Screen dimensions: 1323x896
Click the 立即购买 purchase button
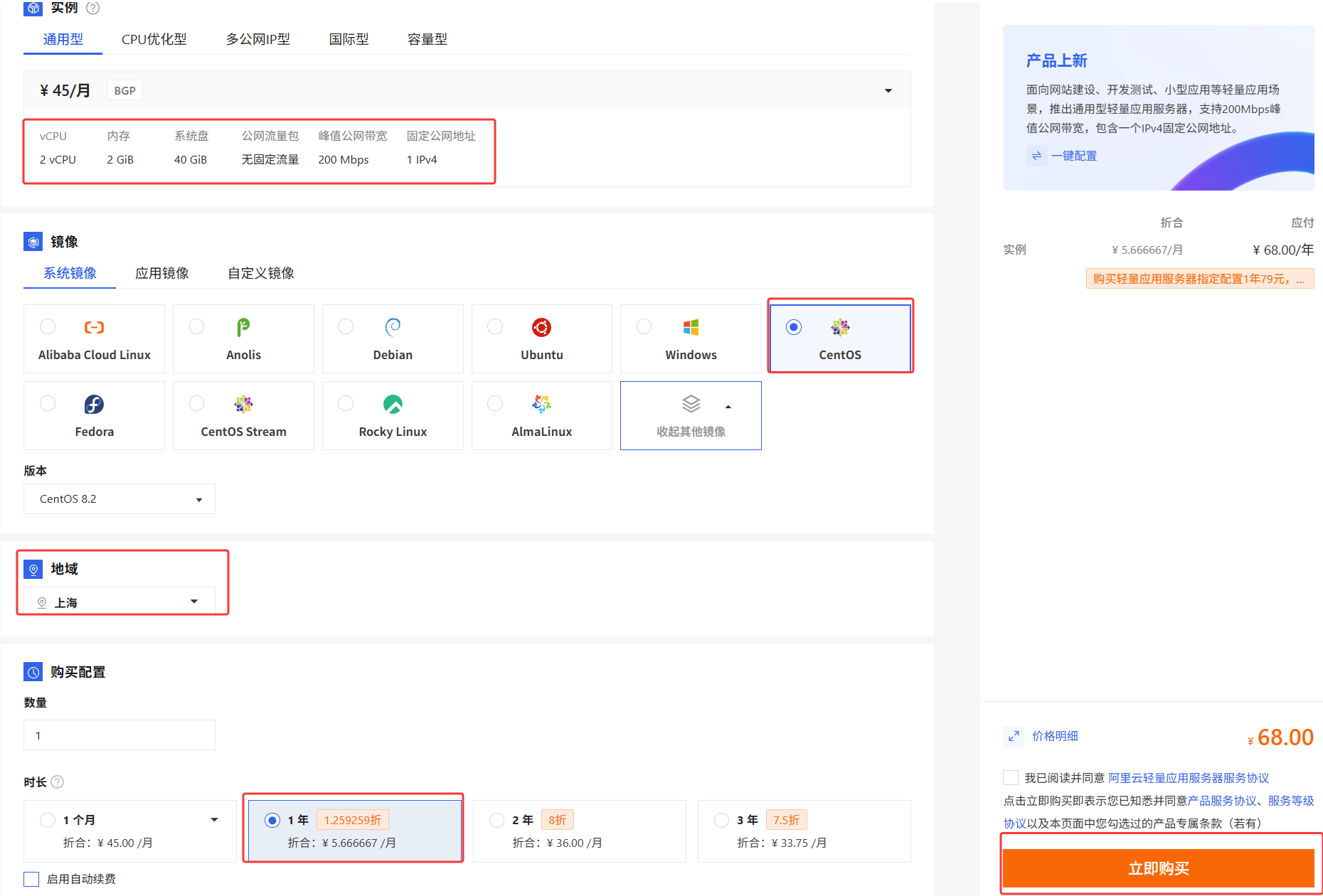tap(1158, 868)
